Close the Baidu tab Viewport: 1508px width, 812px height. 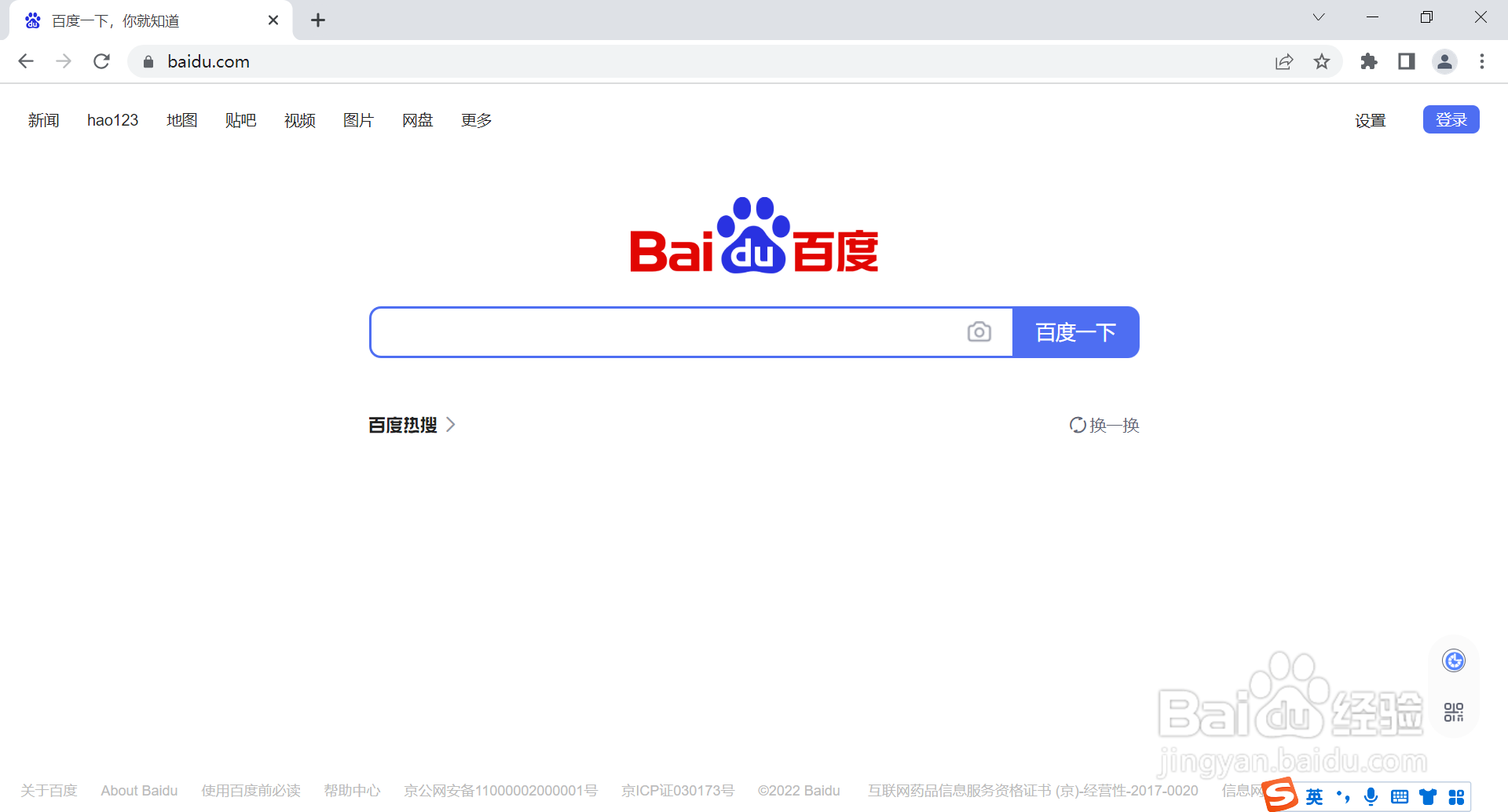[x=273, y=20]
